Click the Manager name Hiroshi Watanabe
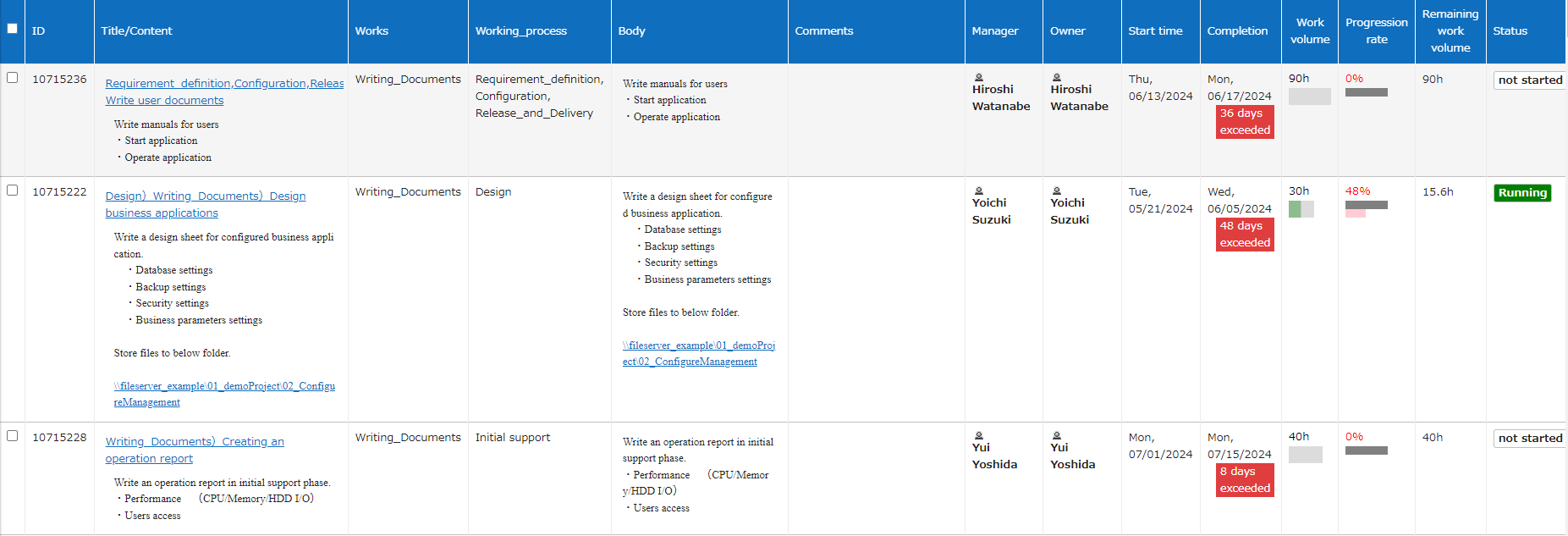The width and height of the screenshot is (1568, 536). tap(1001, 97)
